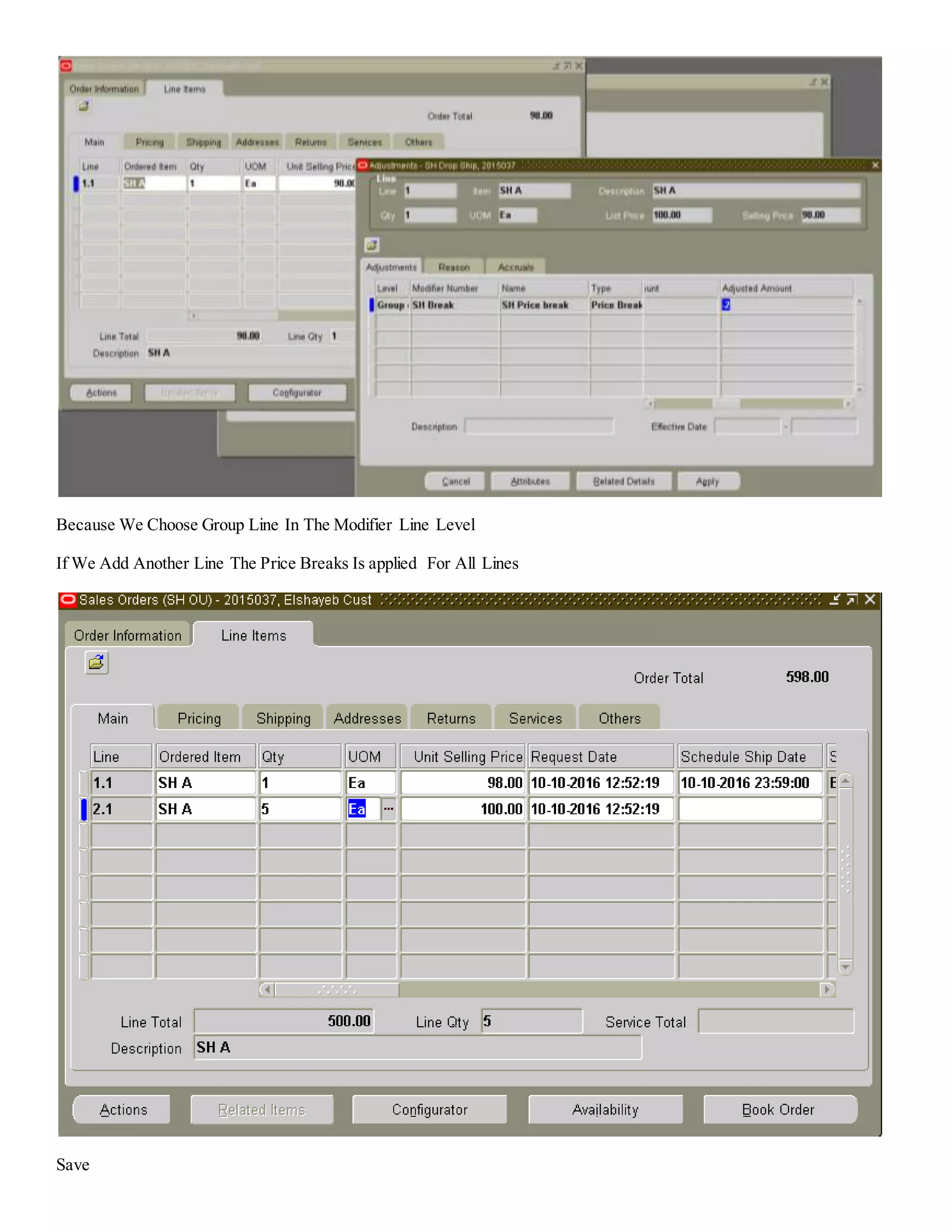Click Qty field of line 2.1

click(300, 809)
